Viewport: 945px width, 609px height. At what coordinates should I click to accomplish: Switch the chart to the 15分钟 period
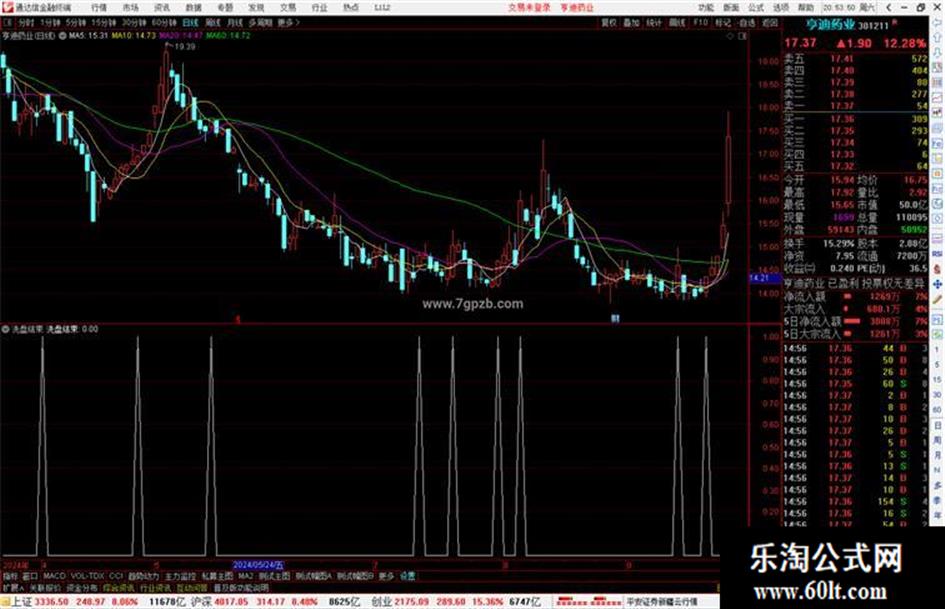104,22
